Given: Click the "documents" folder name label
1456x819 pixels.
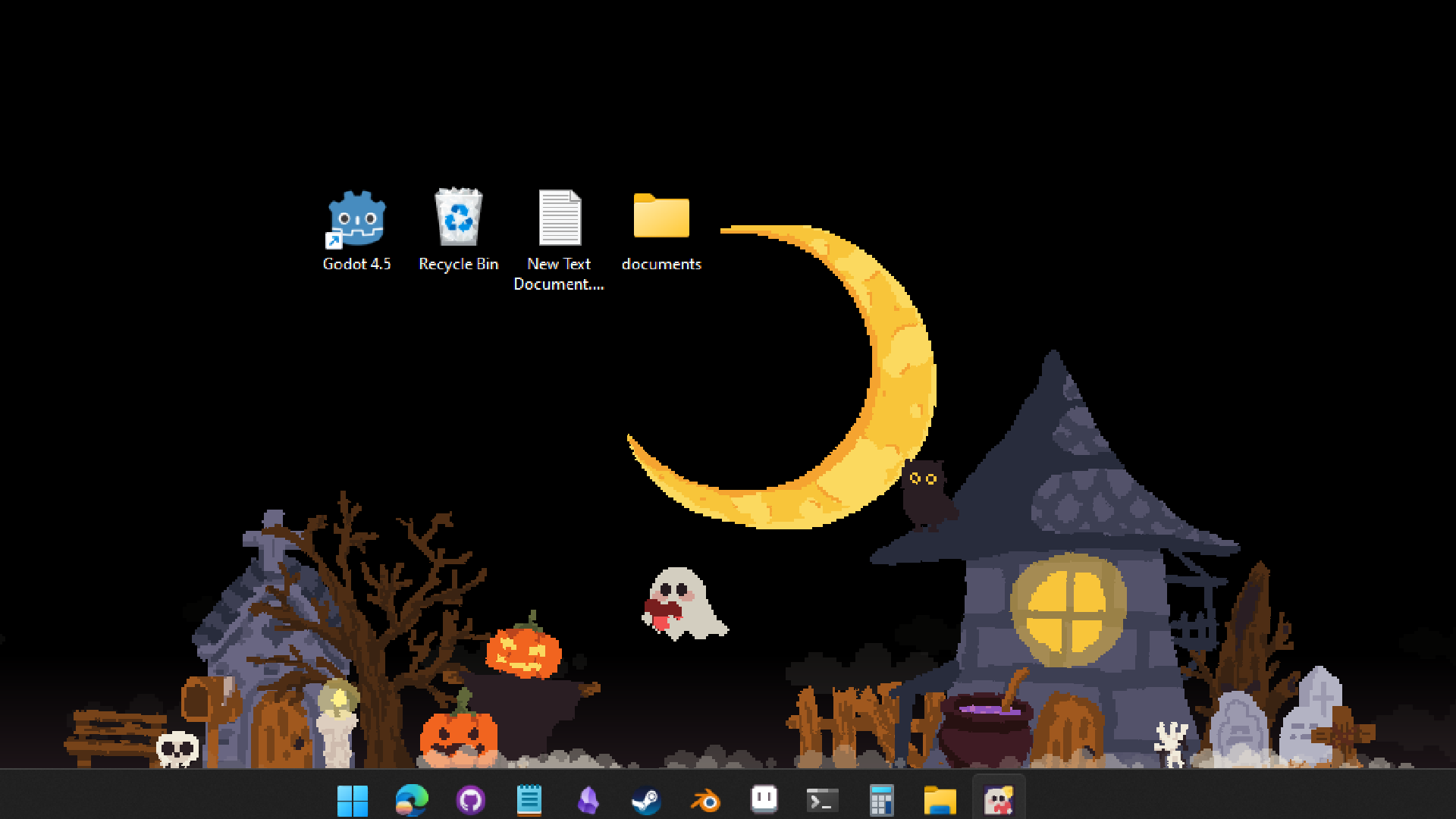Looking at the screenshot, I should [661, 264].
